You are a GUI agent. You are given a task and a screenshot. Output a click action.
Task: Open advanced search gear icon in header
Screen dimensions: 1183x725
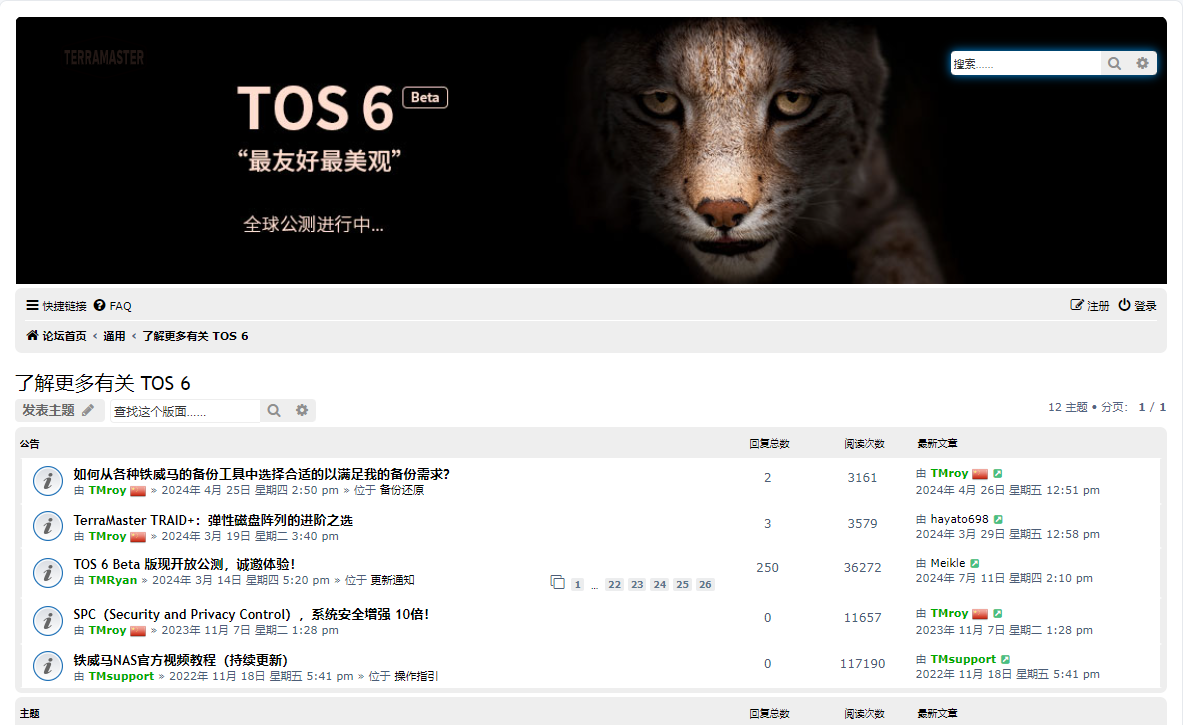[x=1143, y=63]
